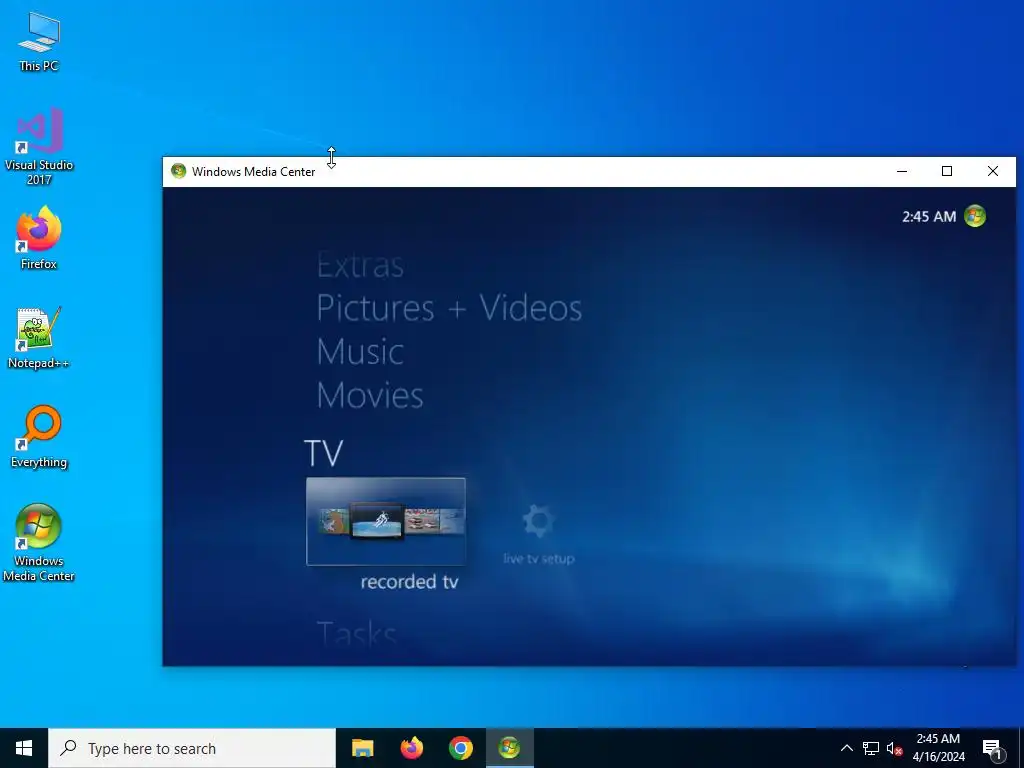Close the Windows Media Center window
Viewport: 1024px width, 768px height.
coord(993,171)
